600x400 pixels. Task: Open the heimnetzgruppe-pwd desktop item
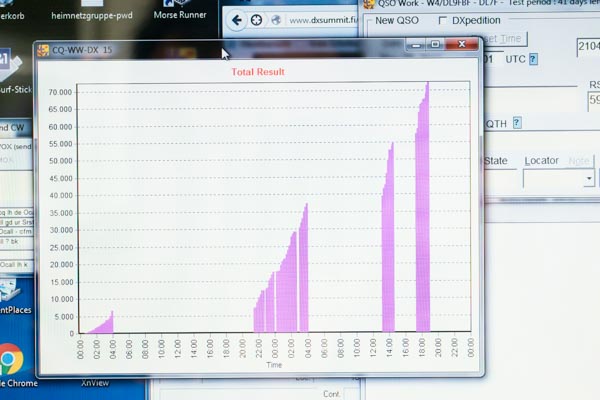(x=92, y=12)
